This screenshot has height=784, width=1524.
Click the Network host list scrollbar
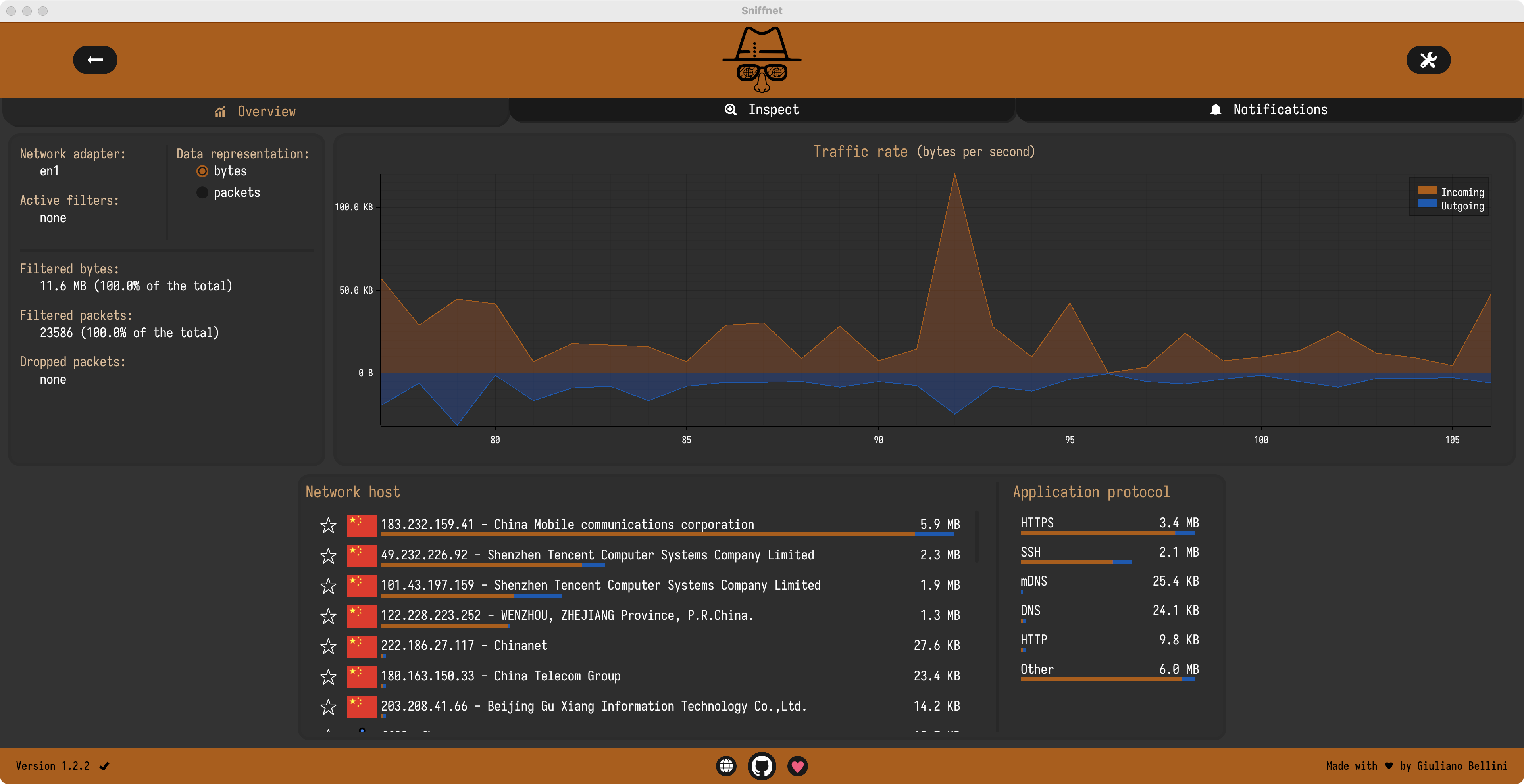pyautogui.click(x=976, y=537)
